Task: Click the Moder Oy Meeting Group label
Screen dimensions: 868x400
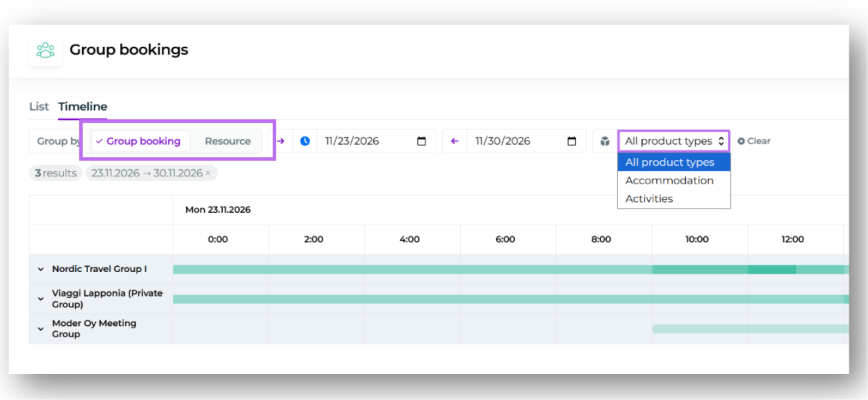Action: [x=94, y=329]
